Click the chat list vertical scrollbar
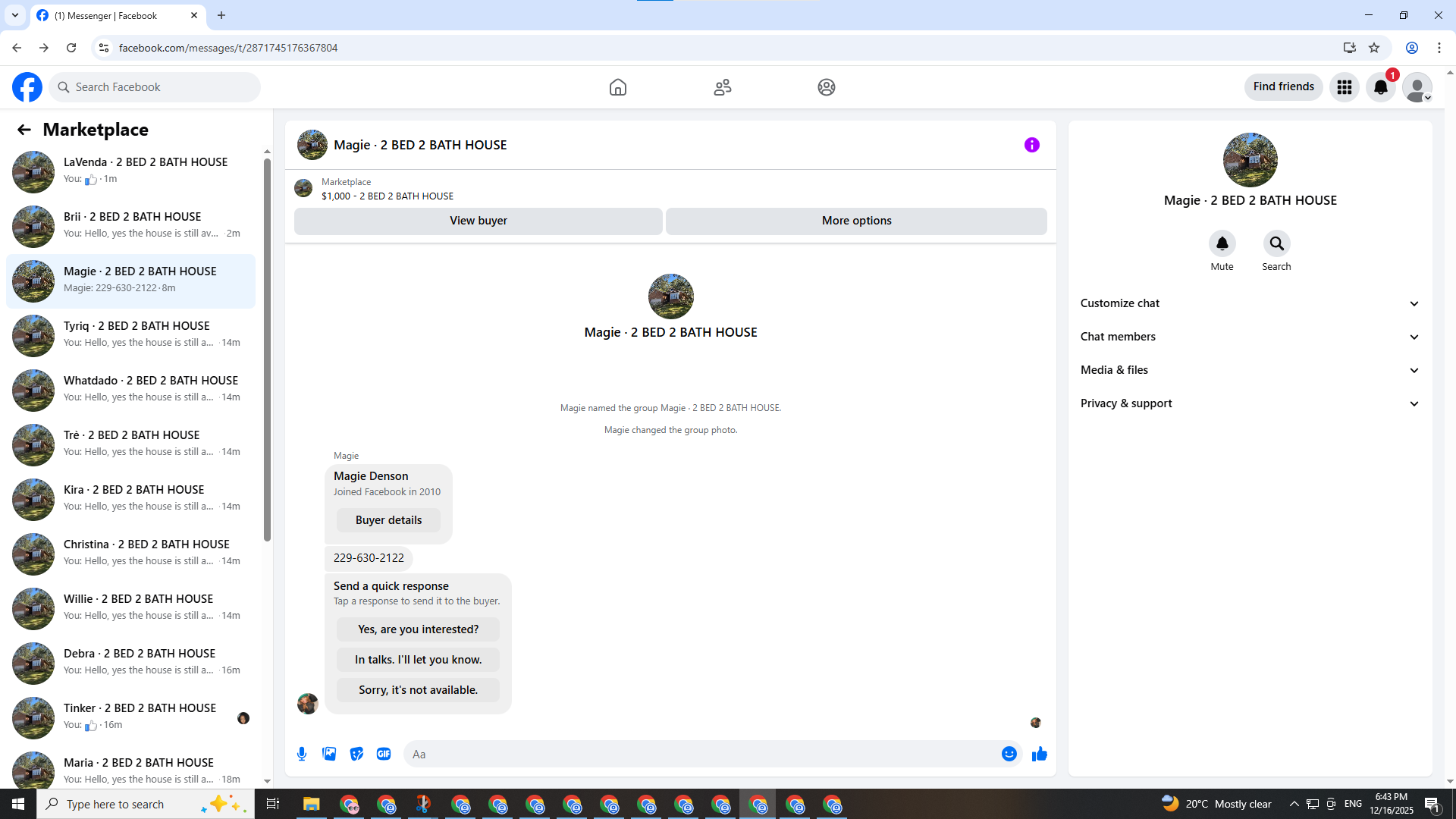 coord(267,349)
